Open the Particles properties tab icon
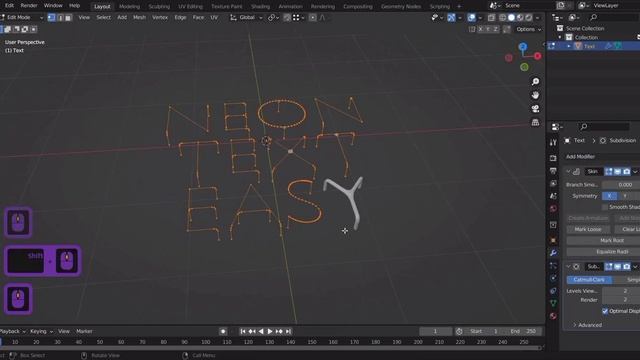The image size is (640, 360). [553, 265]
